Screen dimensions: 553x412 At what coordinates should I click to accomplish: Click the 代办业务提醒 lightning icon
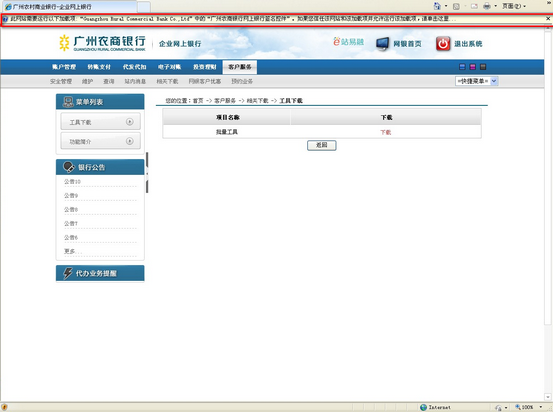(67, 273)
